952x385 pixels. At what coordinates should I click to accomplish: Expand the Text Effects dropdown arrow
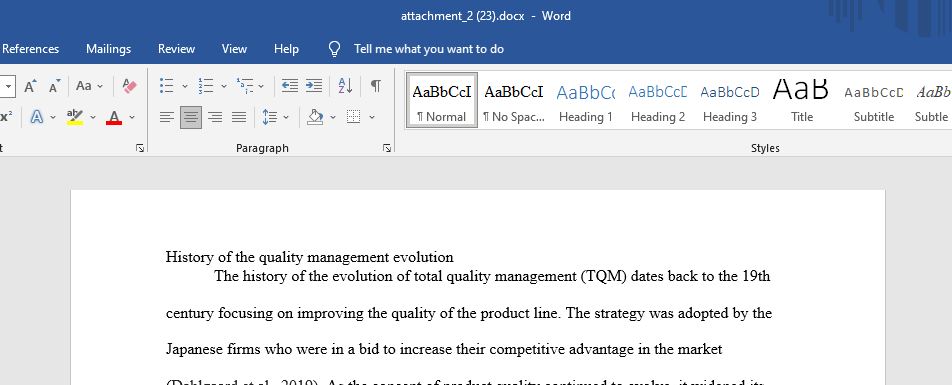[53, 117]
